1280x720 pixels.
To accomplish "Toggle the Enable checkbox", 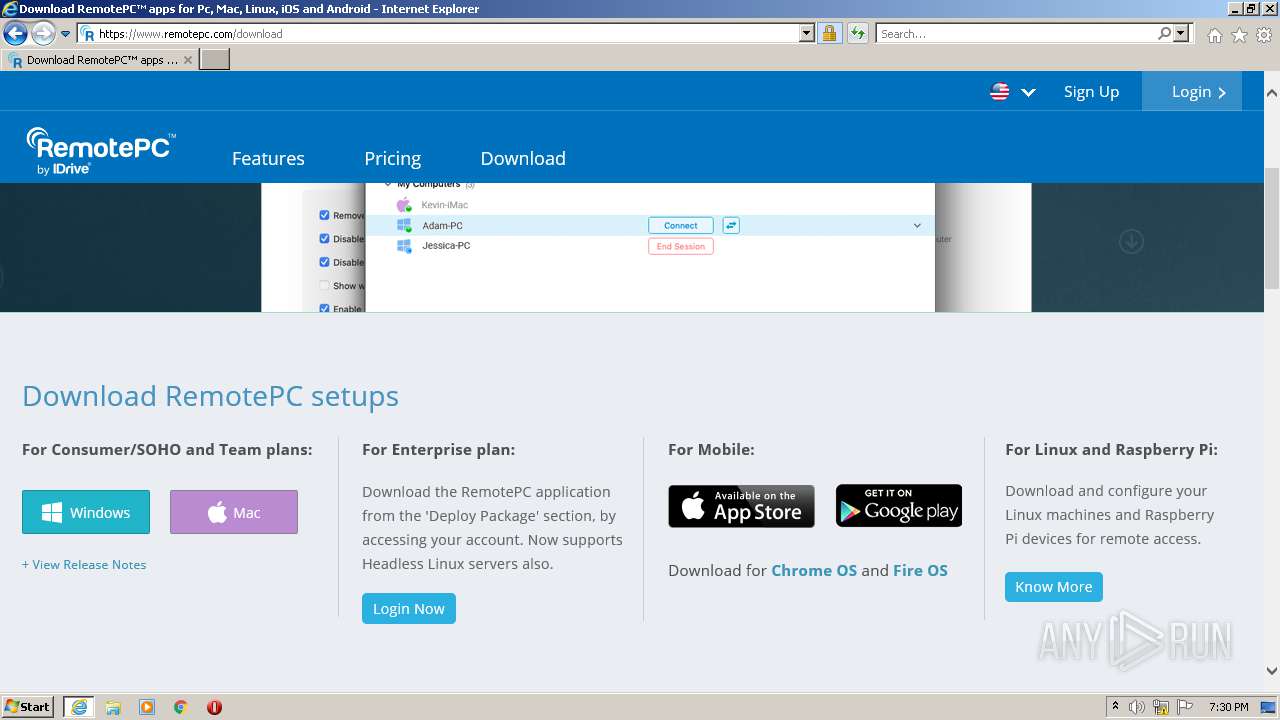I will (x=324, y=308).
